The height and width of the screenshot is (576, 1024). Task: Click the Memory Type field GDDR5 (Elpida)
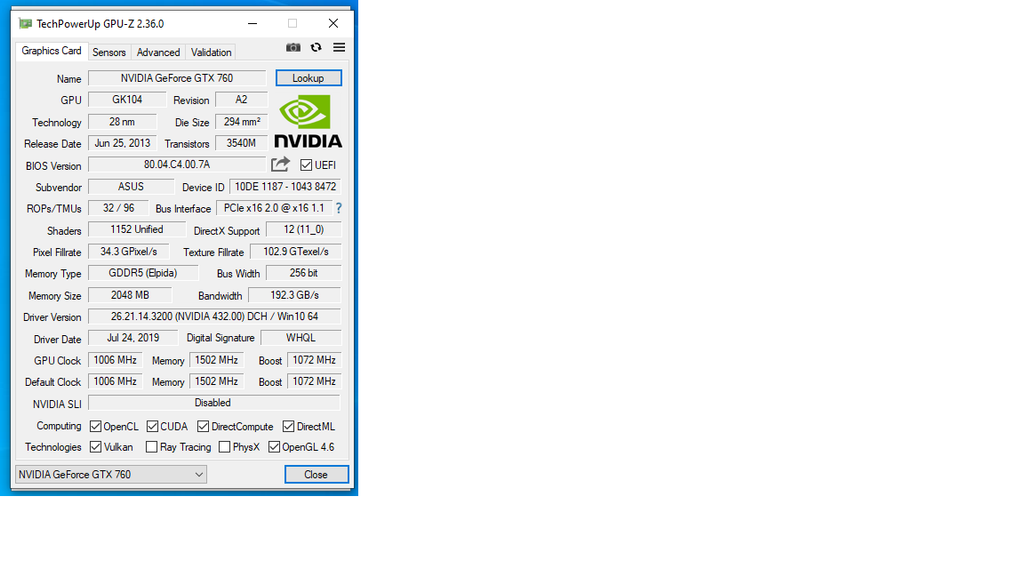pos(143,273)
